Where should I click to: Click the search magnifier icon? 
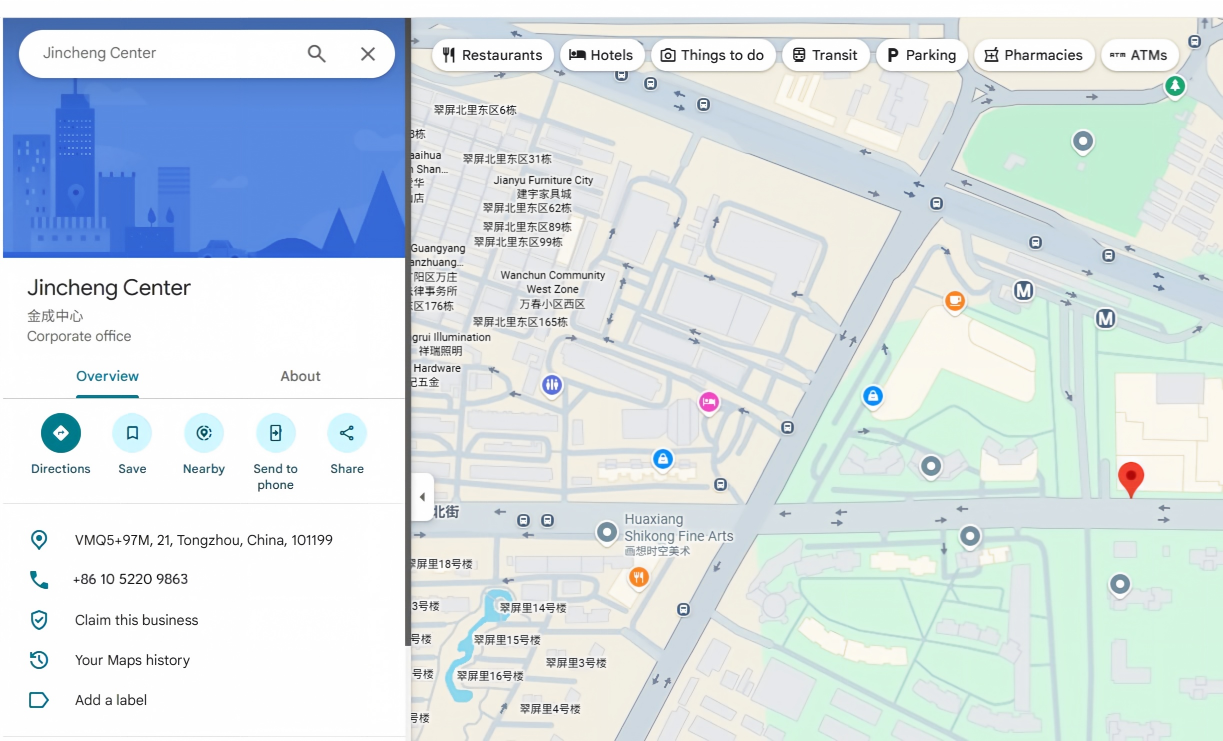coord(316,54)
